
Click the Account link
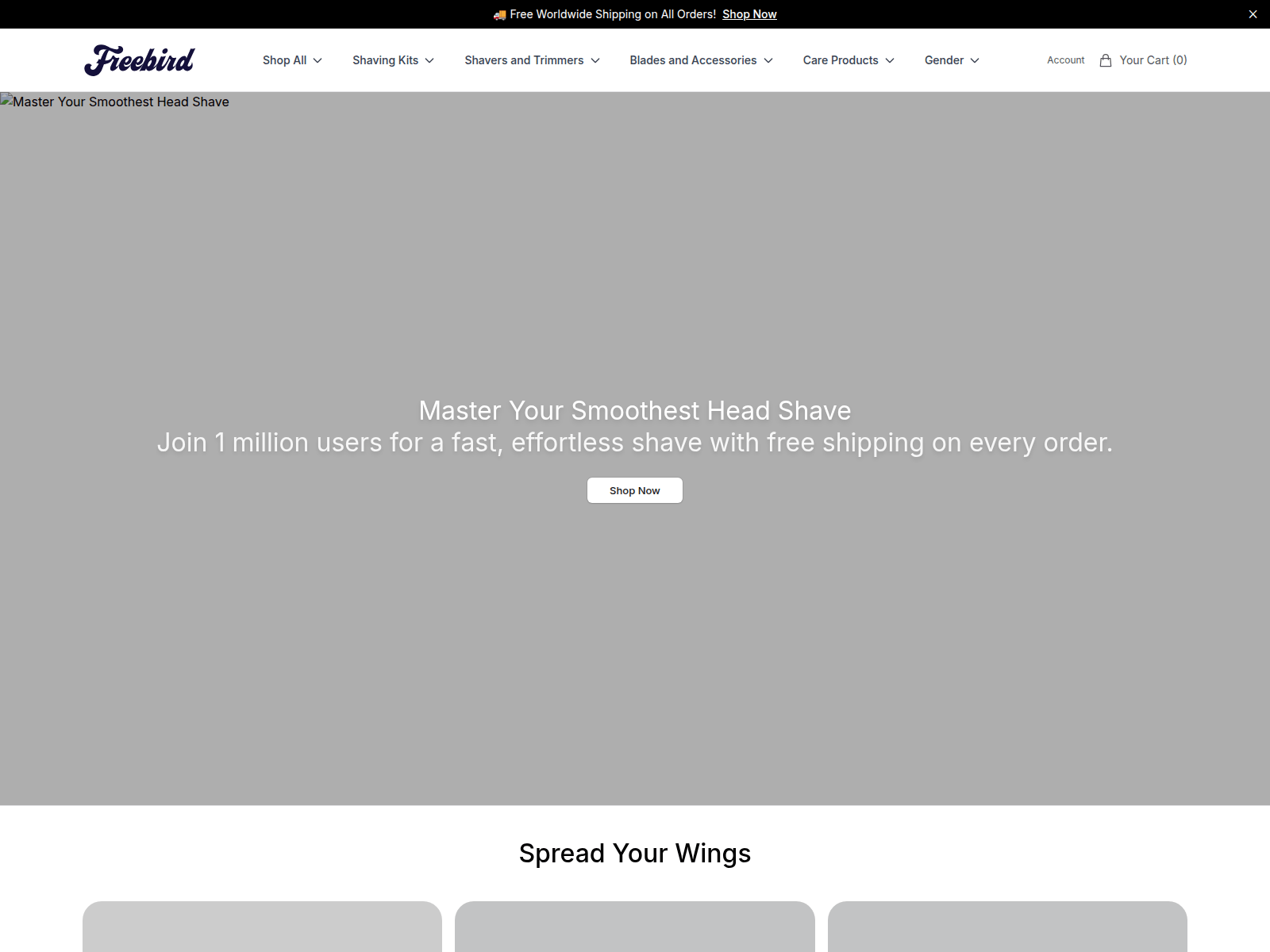pos(1065,60)
